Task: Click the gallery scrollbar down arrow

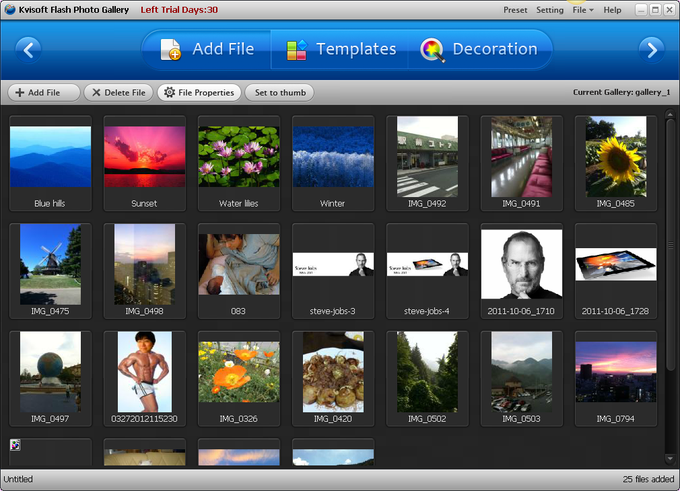Action: 670,458
